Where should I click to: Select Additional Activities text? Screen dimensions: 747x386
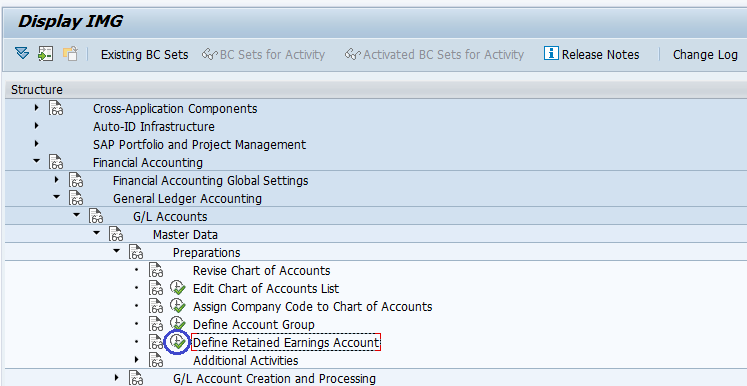pos(245,360)
